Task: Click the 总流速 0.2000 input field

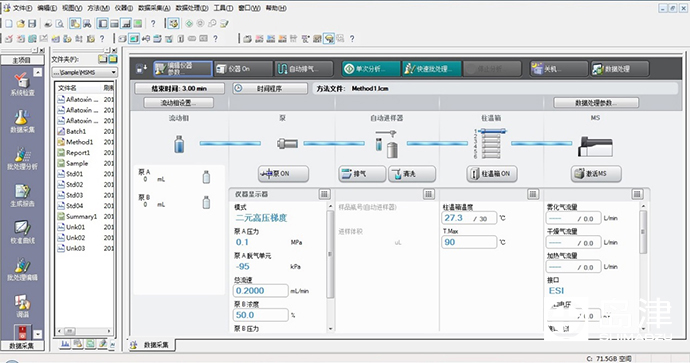Action: tap(261, 290)
